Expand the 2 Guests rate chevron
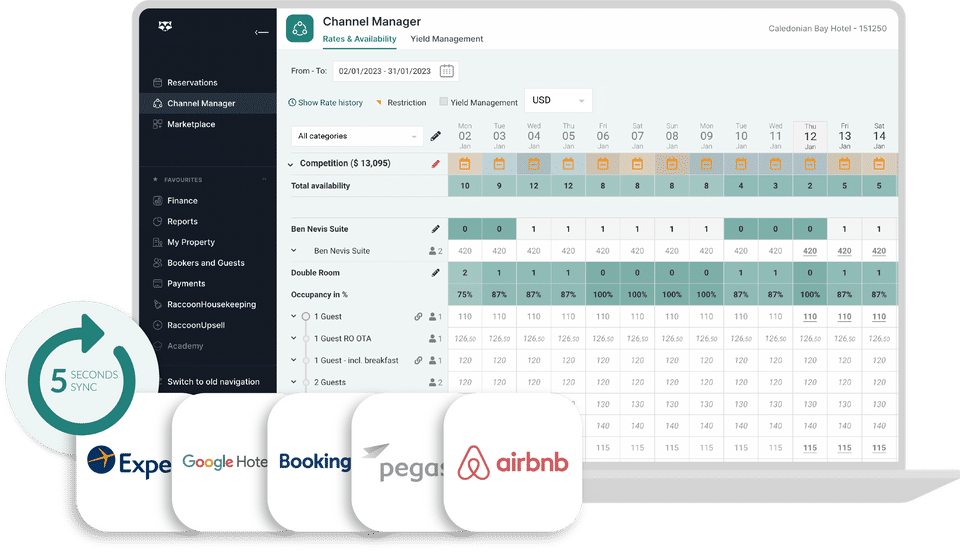Image resolution: width=960 pixels, height=553 pixels. click(294, 382)
